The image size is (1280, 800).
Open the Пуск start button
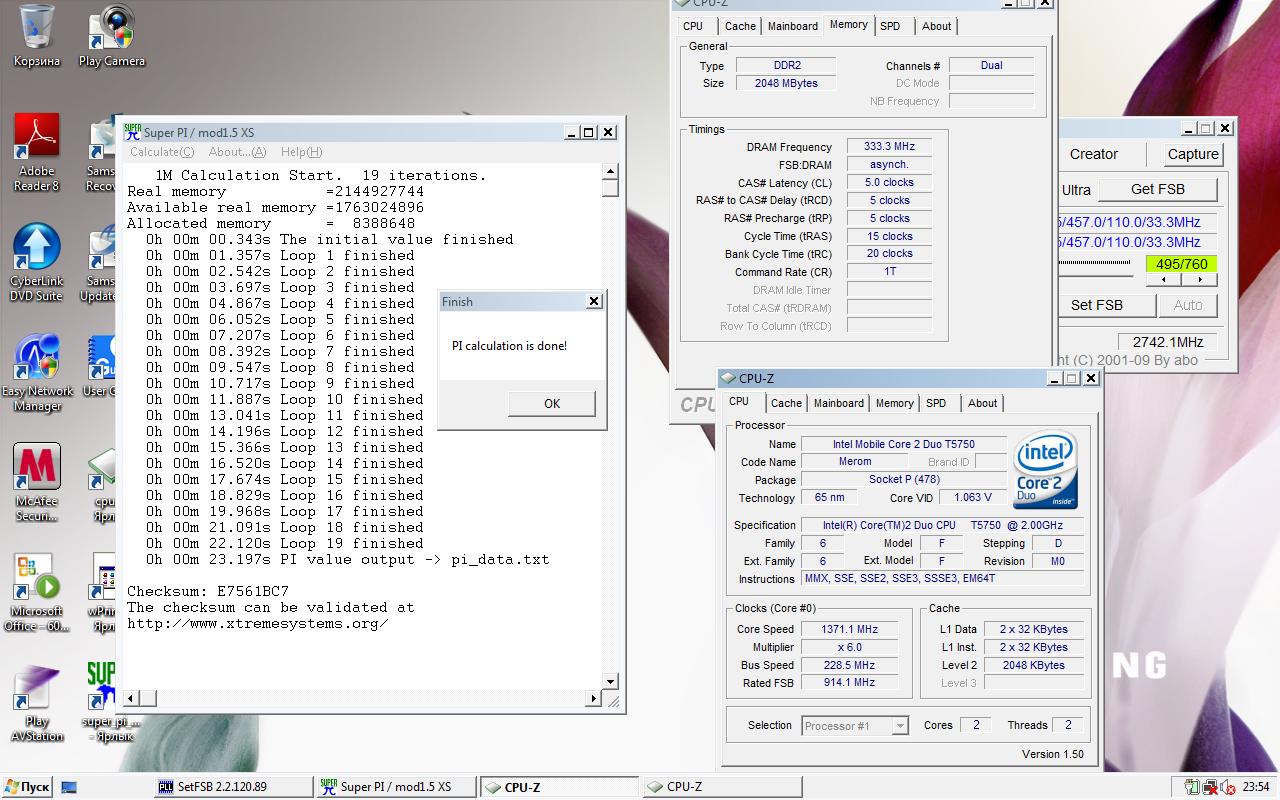coord(26,787)
